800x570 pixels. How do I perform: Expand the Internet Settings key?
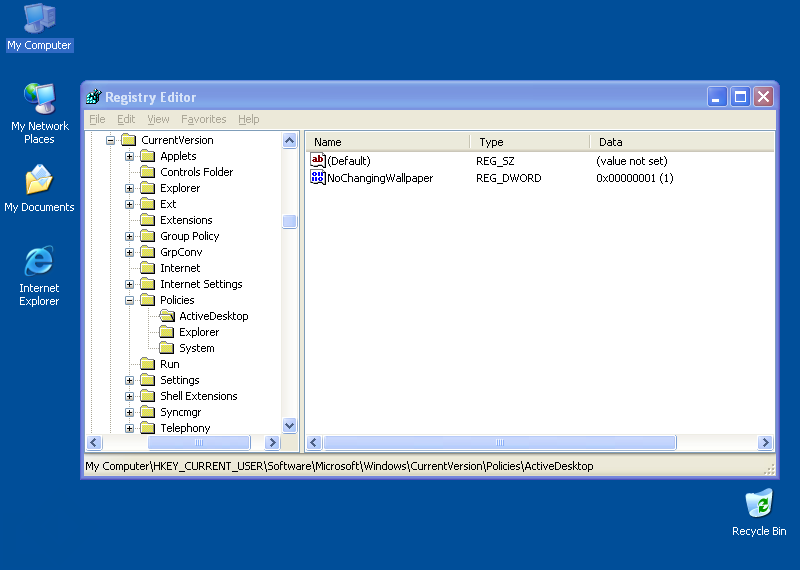coord(129,284)
